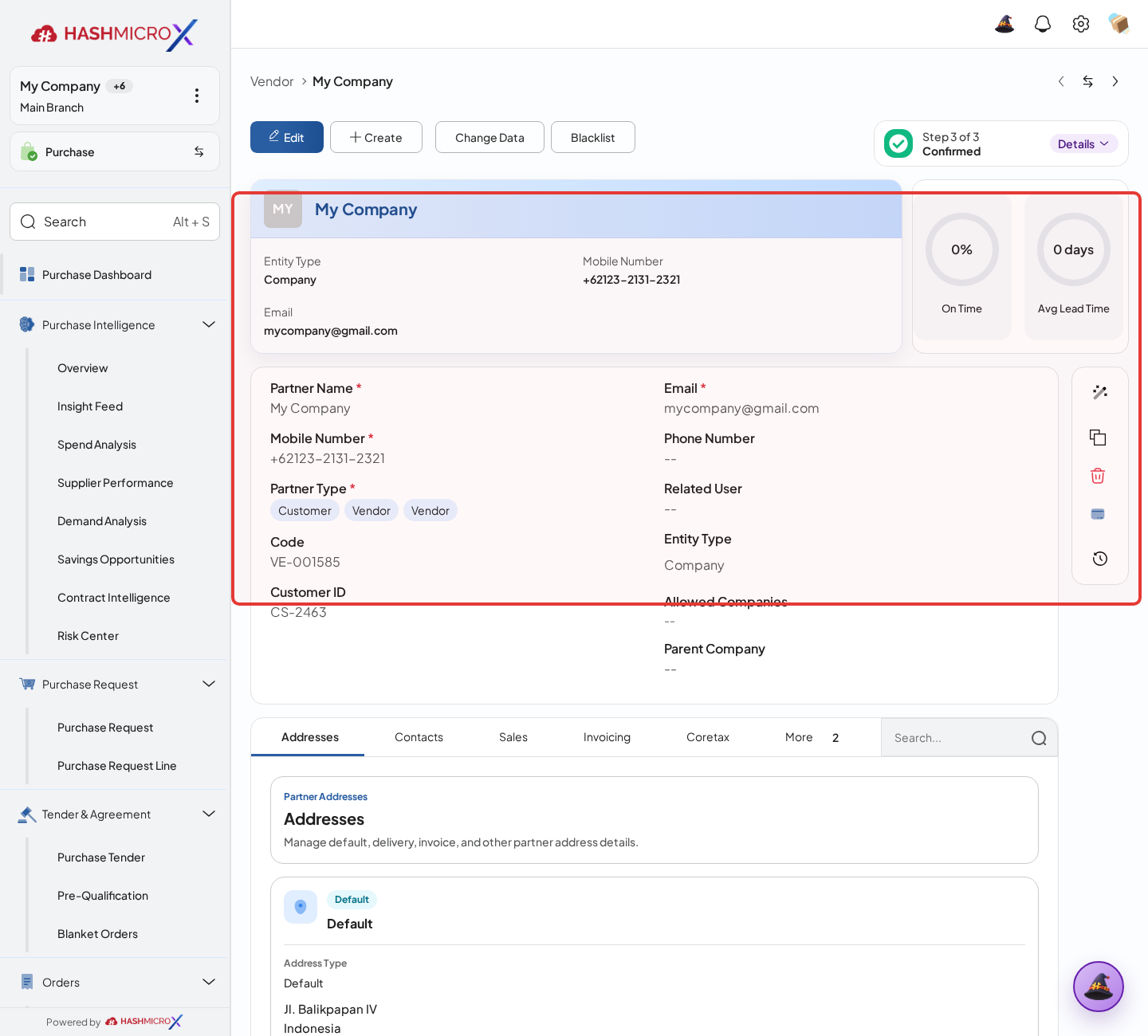Viewport: 1148px width, 1036px height.
Task: Click the 0% On Time progress ring
Action: [x=962, y=249]
